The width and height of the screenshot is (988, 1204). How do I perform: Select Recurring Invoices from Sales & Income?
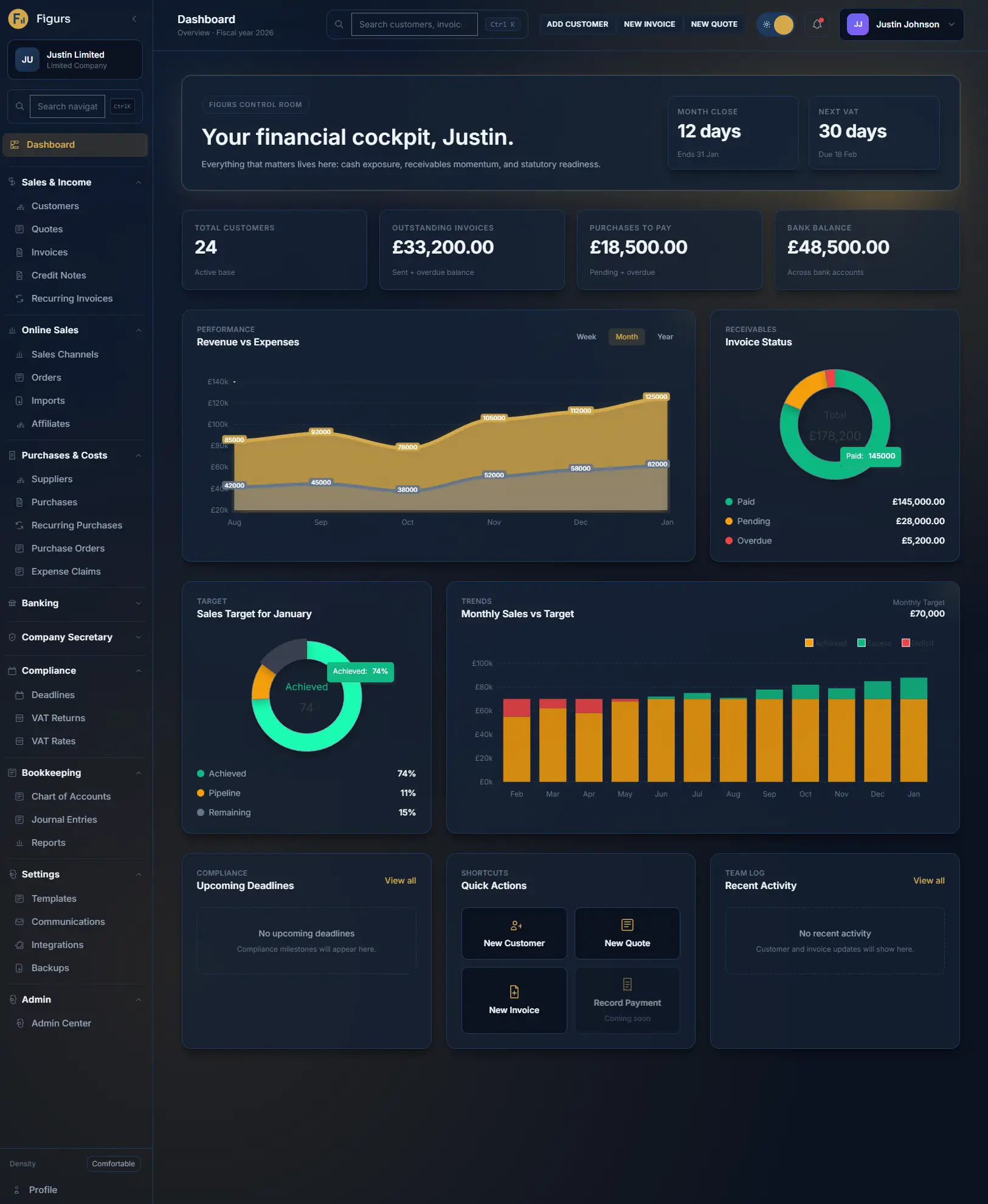coord(72,298)
